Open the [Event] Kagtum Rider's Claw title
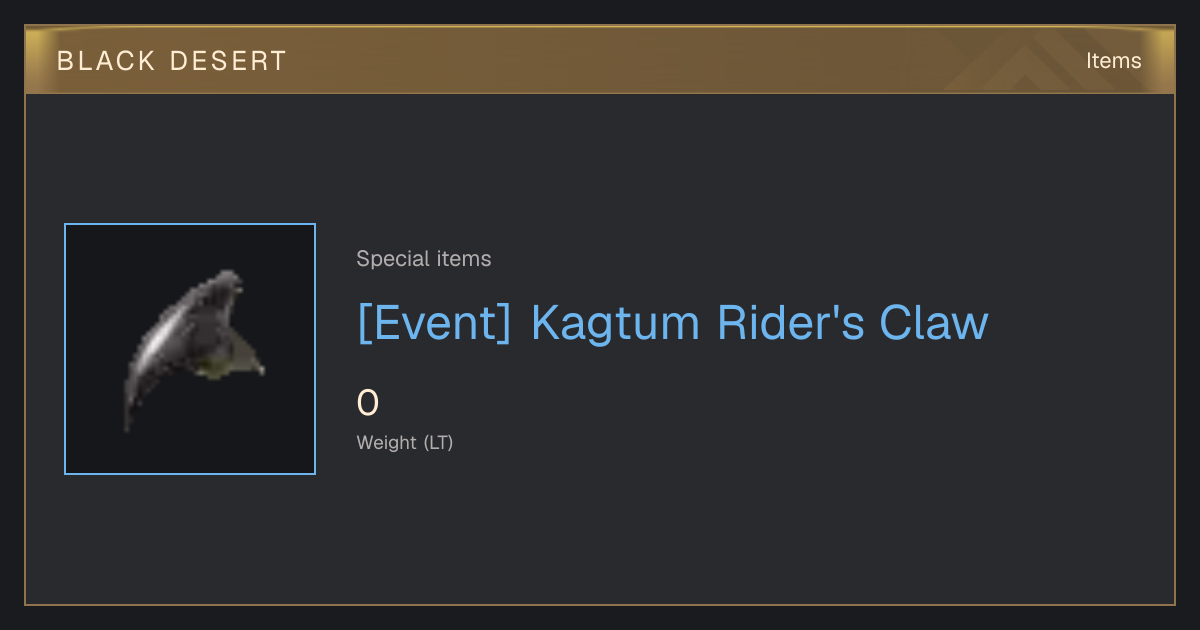 [672, 323]
